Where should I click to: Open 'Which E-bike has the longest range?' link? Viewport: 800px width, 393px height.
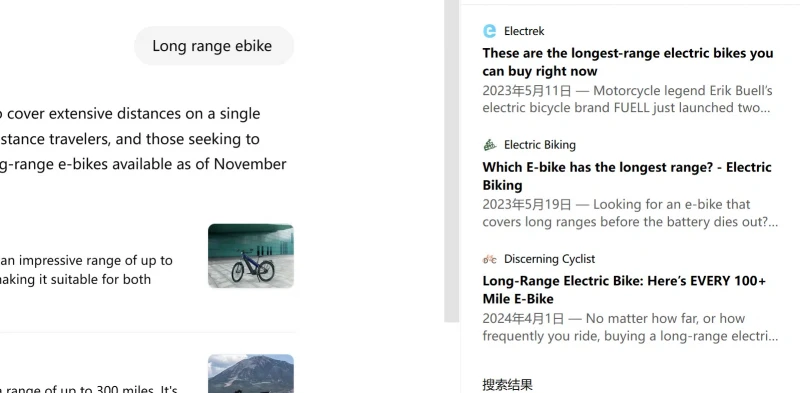tap(627, 176)
